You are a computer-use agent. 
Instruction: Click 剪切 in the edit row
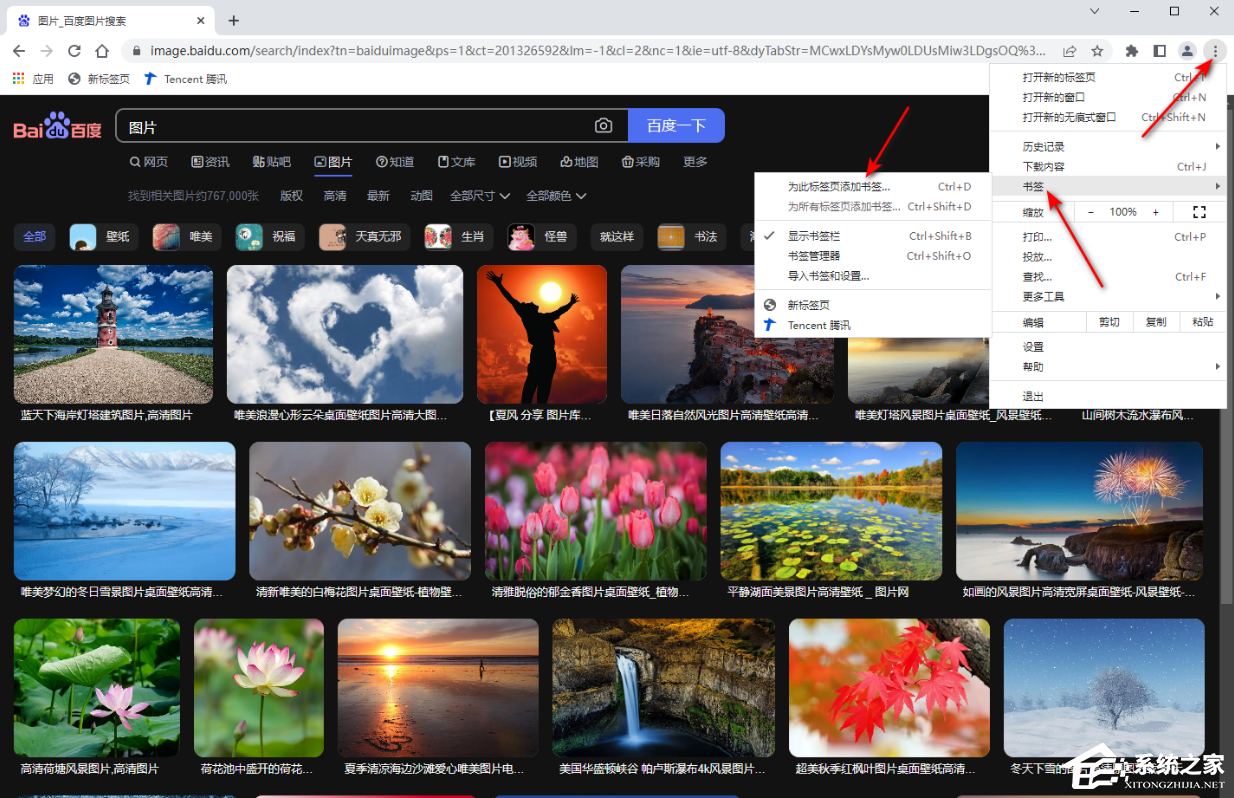[1109, 322]
